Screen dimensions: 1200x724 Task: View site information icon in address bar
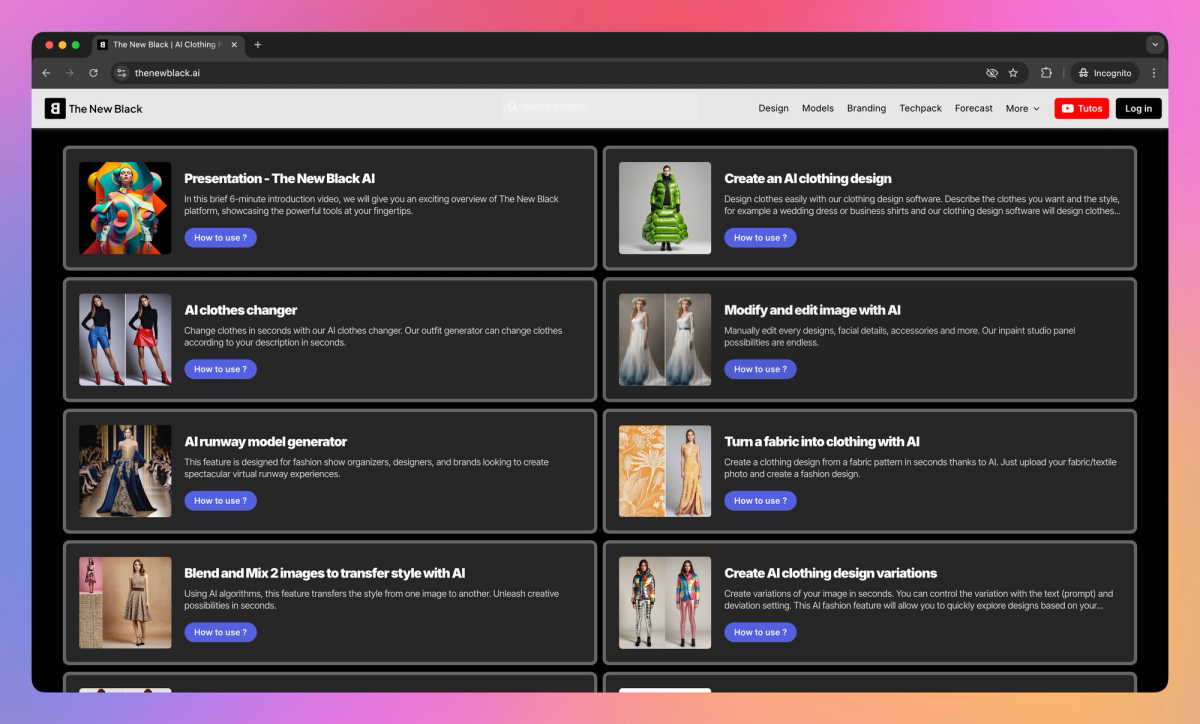coord(122,73)
